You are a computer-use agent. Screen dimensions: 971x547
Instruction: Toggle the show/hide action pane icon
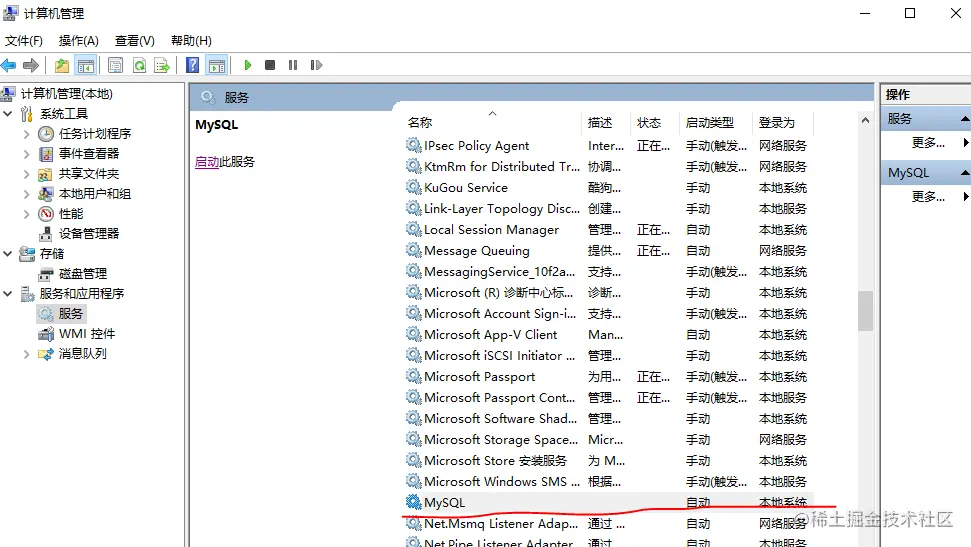(217, 65)
